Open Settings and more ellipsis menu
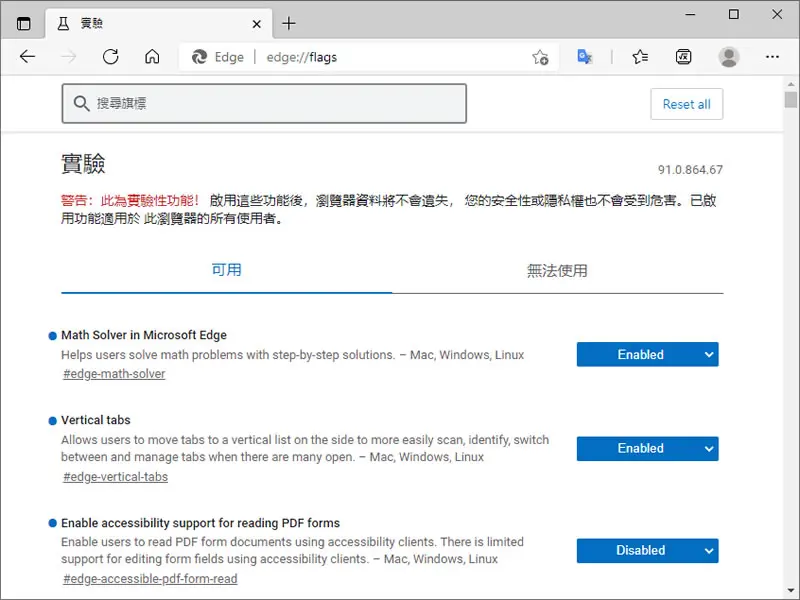Viewport: 800px width, 600px height. coord(772,57)
